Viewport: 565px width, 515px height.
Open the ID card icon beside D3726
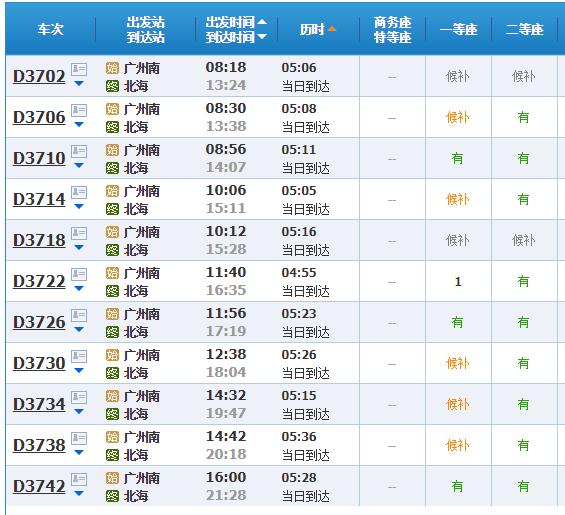click(x=79, y=315)
